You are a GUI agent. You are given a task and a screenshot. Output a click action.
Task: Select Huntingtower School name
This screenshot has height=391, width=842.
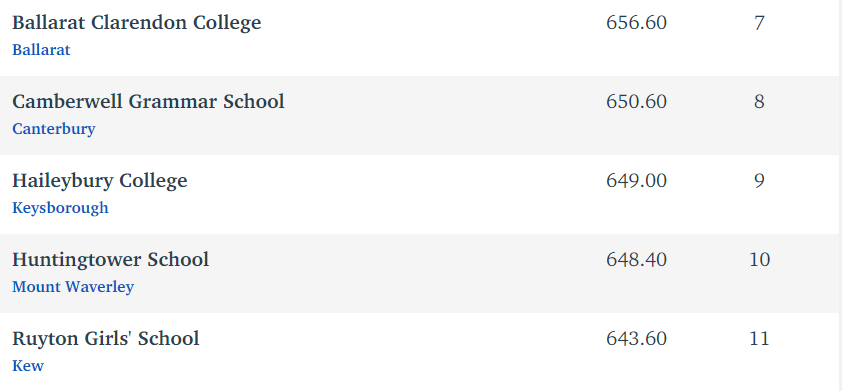pos(111,260)
